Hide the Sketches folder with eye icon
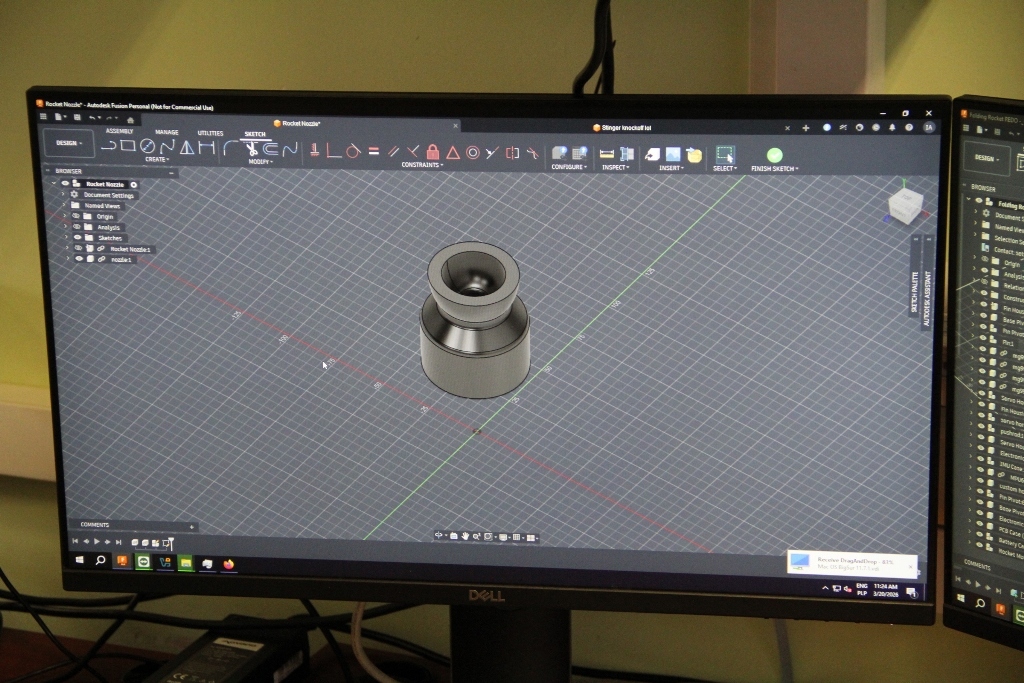Viewport: 1024px width, 683px height. tap(76, 237)
